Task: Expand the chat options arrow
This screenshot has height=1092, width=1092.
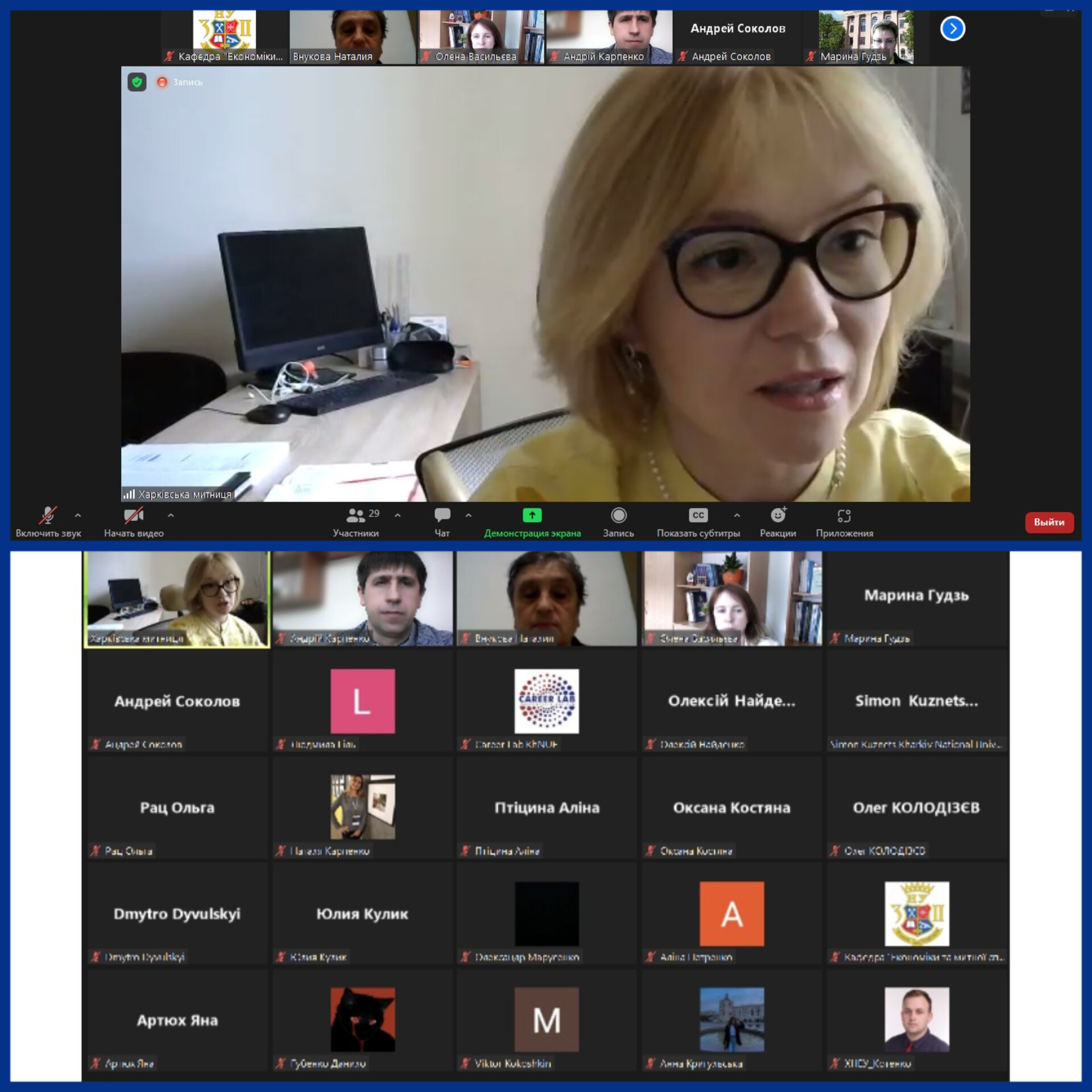Action: (468, 515)
